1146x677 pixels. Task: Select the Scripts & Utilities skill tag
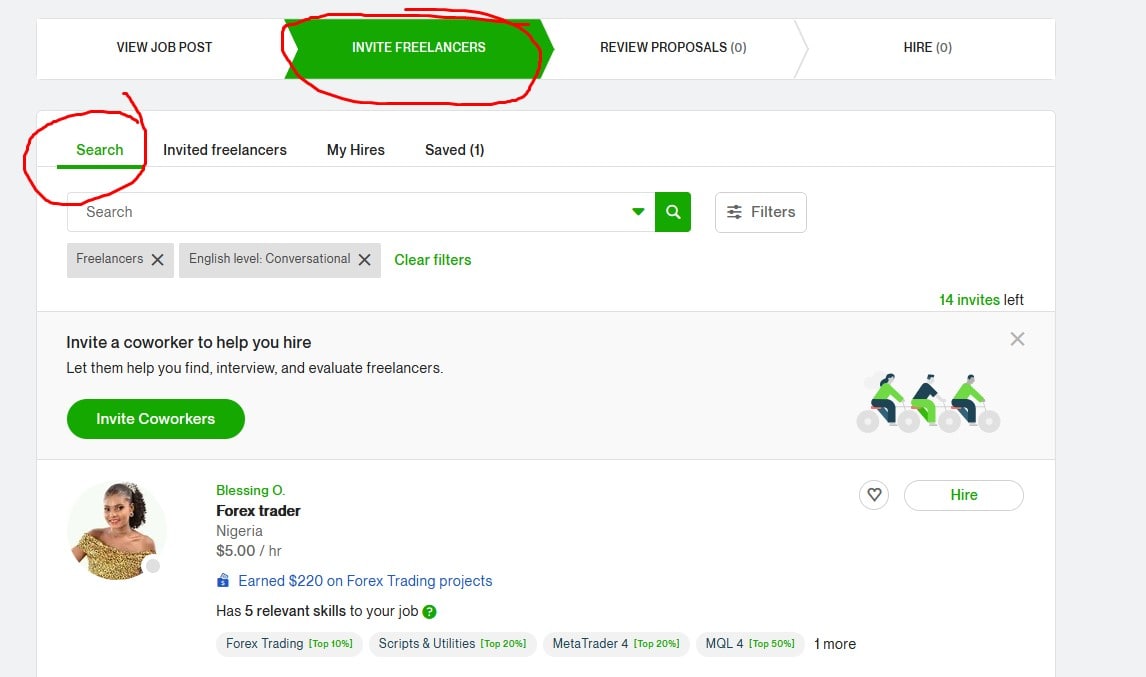[x=452, y=644]
